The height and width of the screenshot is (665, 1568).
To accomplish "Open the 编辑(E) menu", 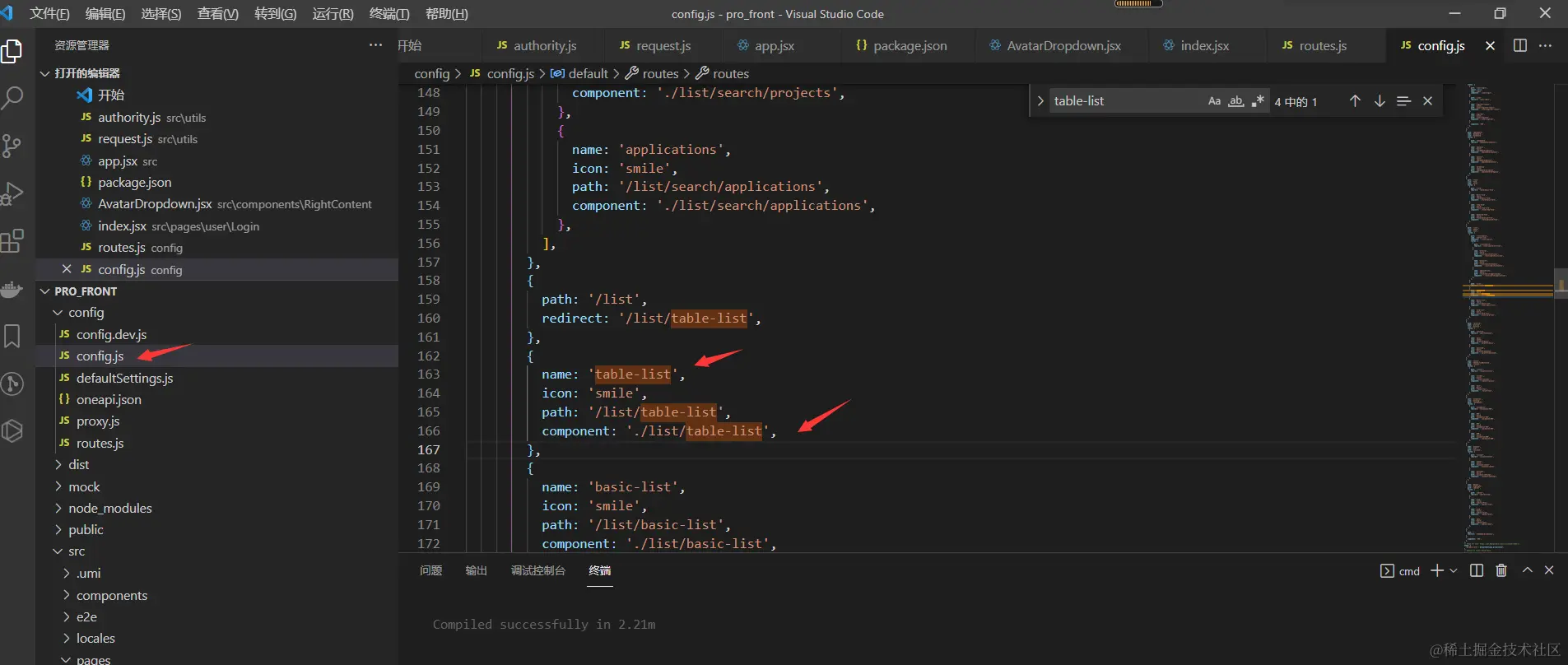I will click(105, 14).
